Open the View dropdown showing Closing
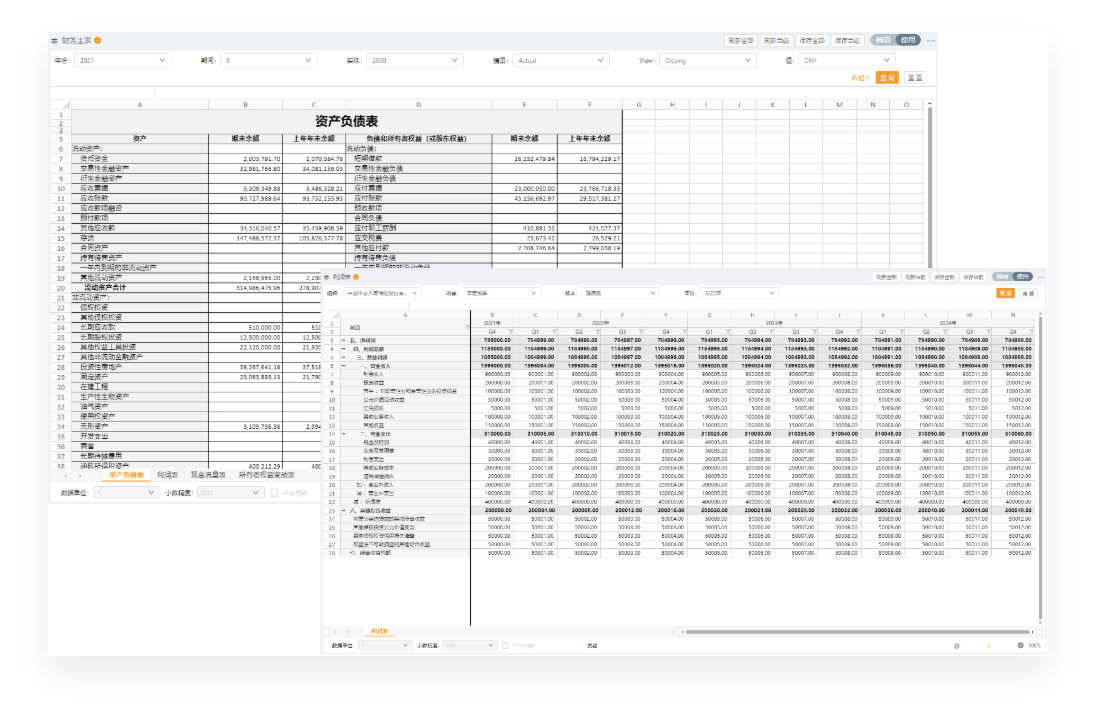1096x720 pixels. coord(707,61)
